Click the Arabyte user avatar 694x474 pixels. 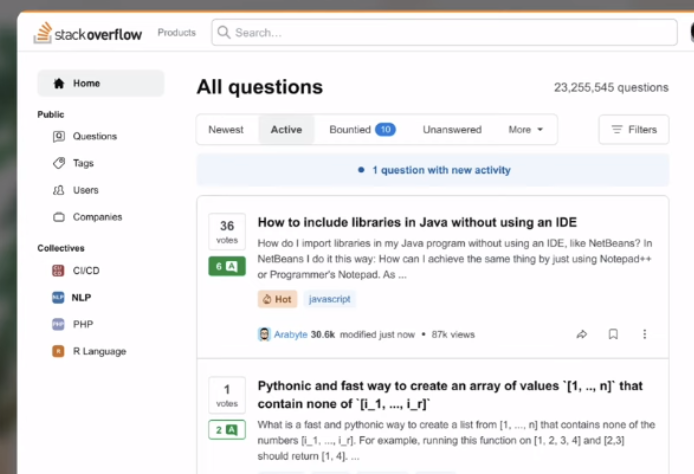click(264, 334)
